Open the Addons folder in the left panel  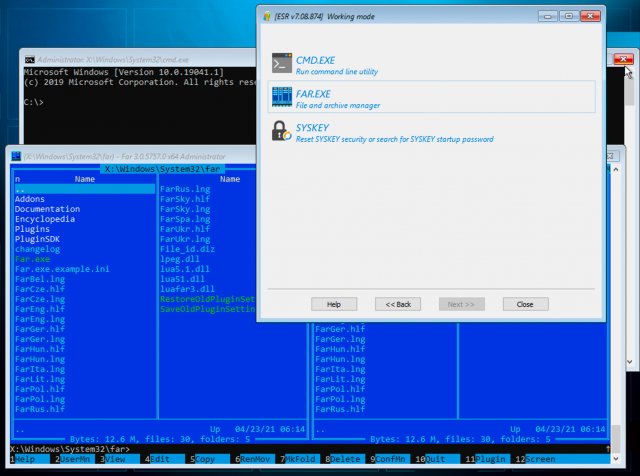30,199
